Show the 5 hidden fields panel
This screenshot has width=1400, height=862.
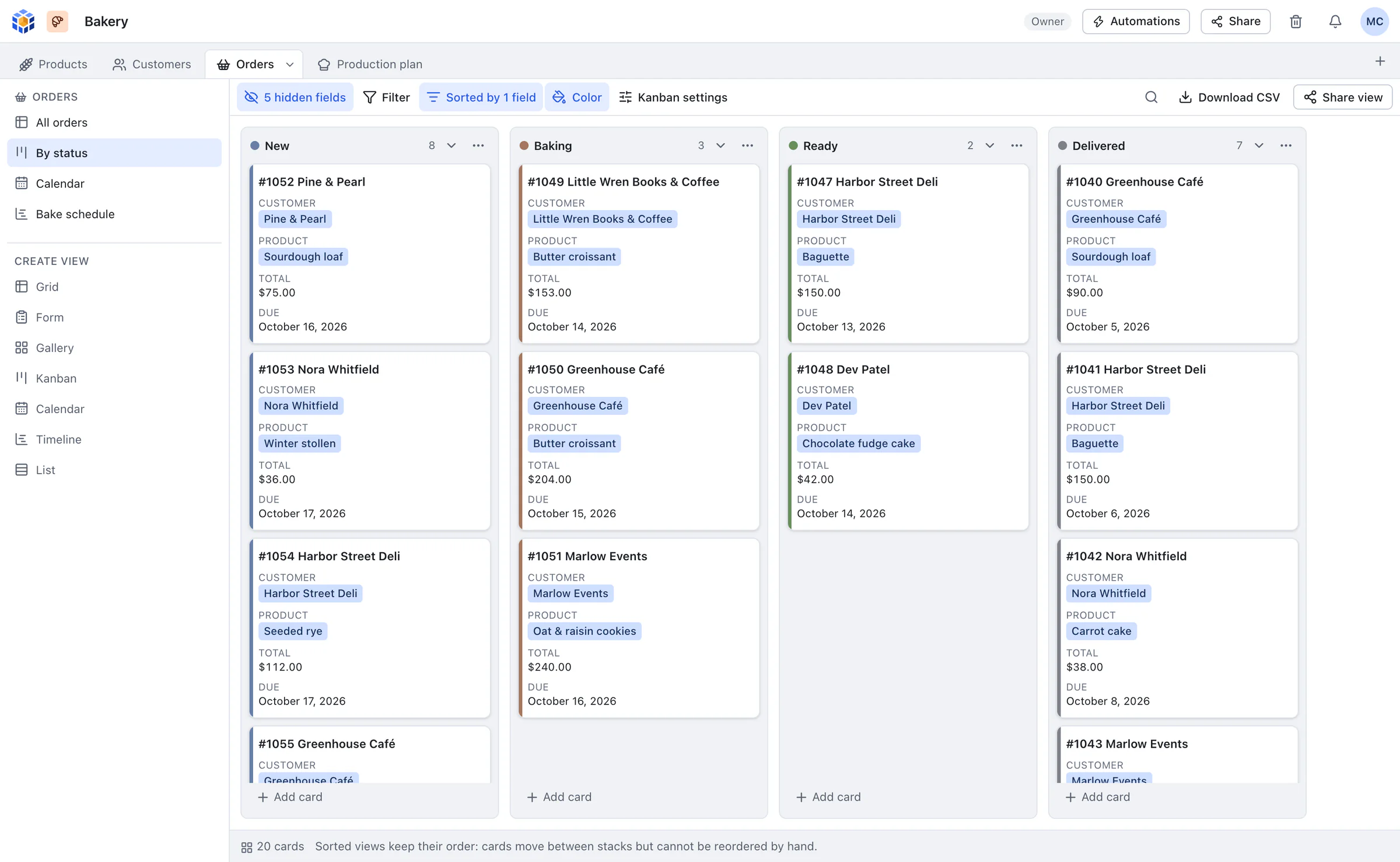point(295,97)
